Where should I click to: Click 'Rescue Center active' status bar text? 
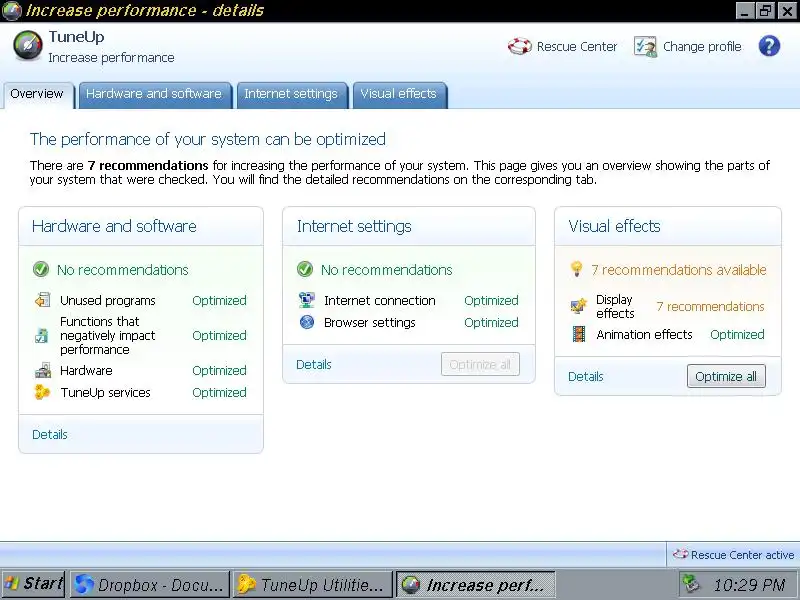(x=742, y=555)
